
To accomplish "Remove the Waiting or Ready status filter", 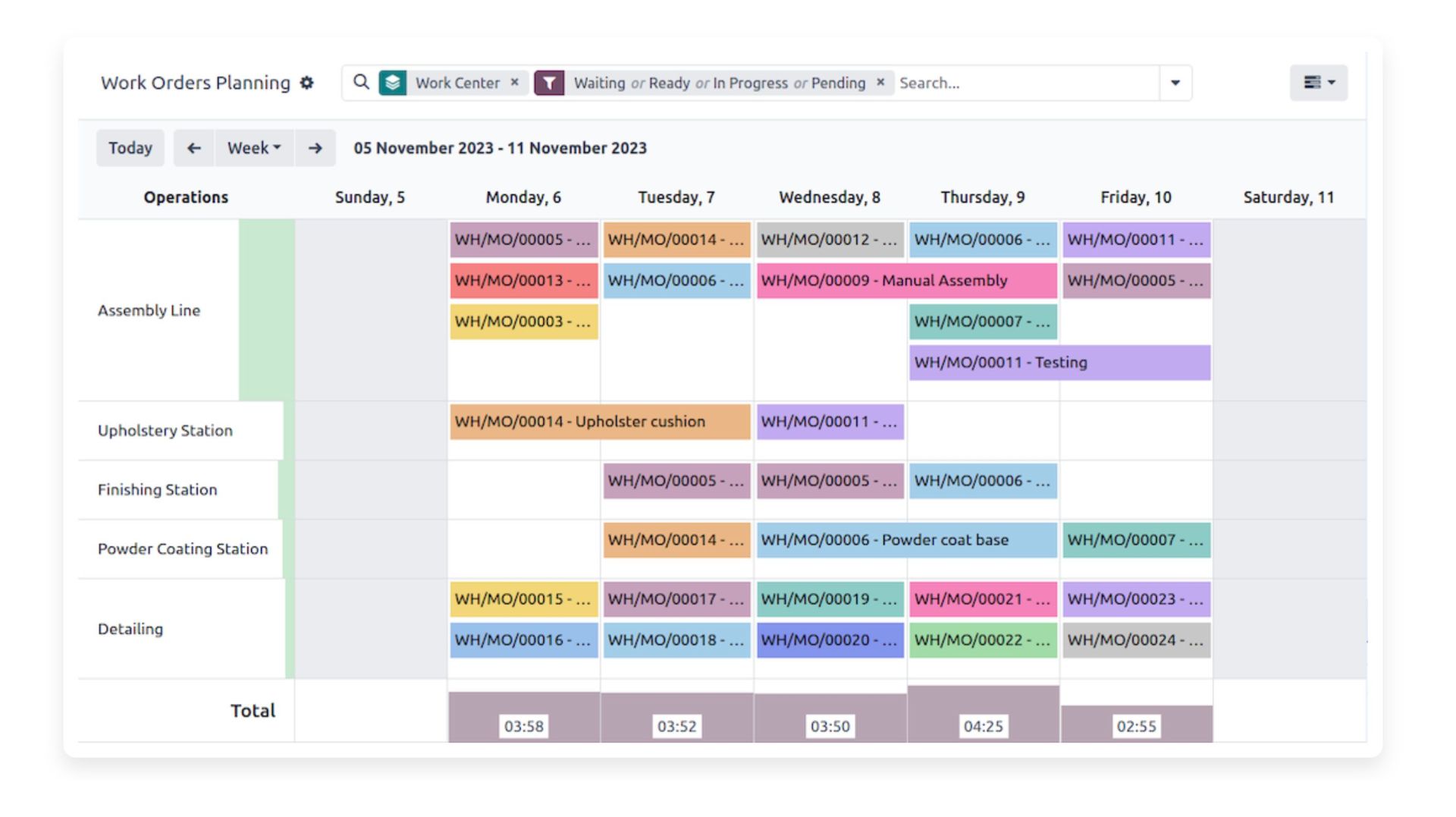I will click(x=880, y=82).
